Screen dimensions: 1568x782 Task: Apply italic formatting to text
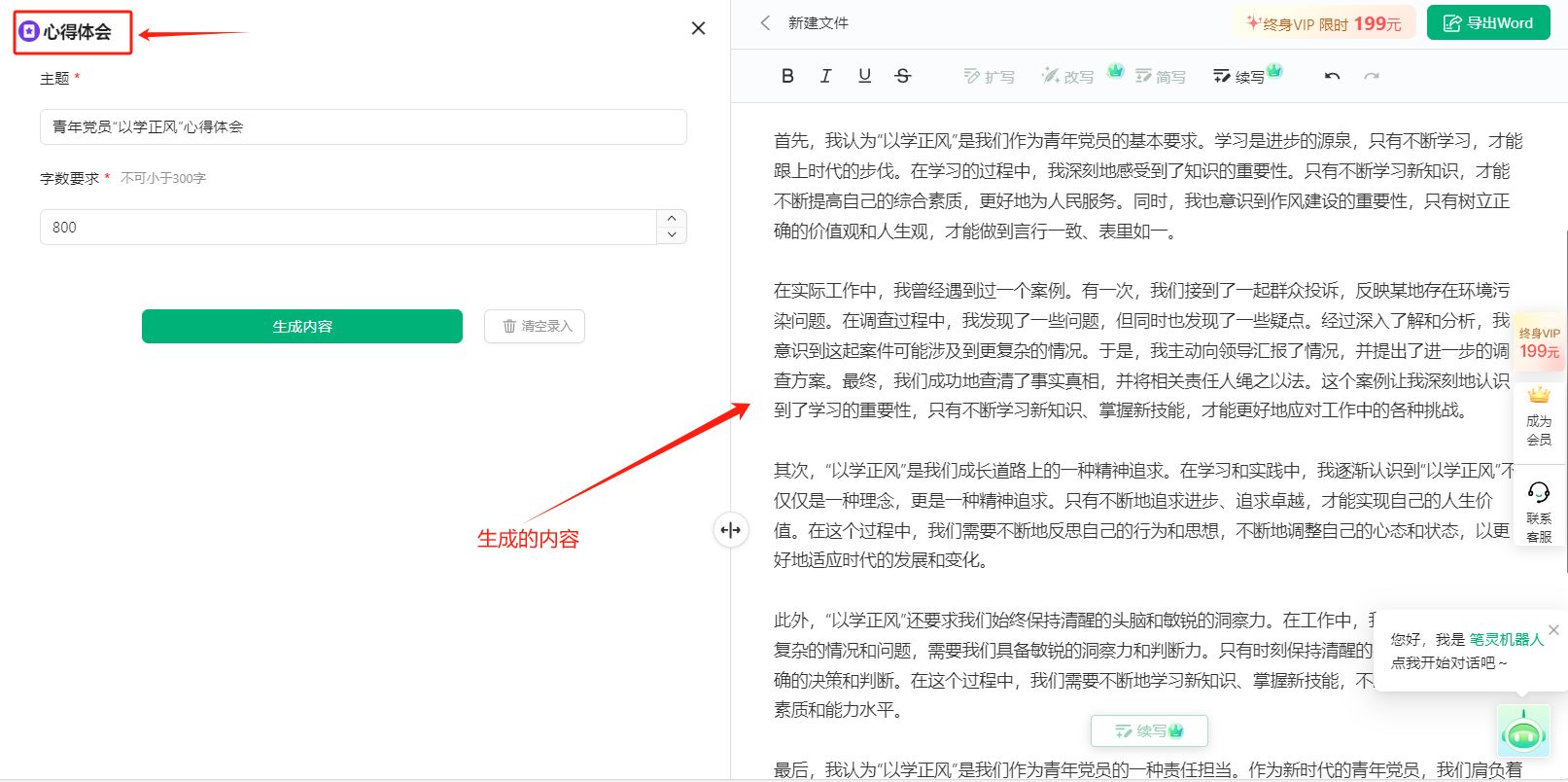coord(825,76)
